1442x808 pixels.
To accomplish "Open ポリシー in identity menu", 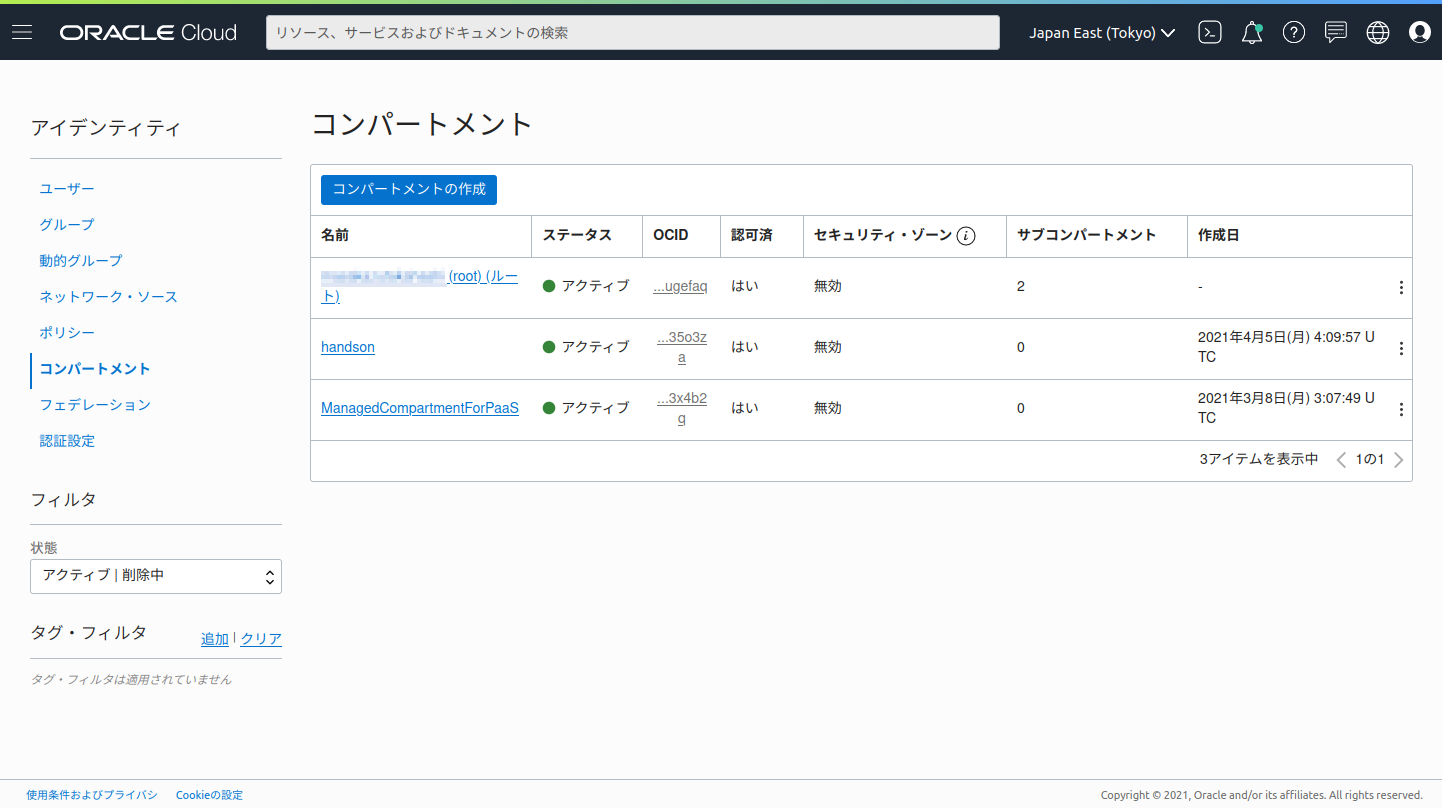I will [x=67, y=332].
